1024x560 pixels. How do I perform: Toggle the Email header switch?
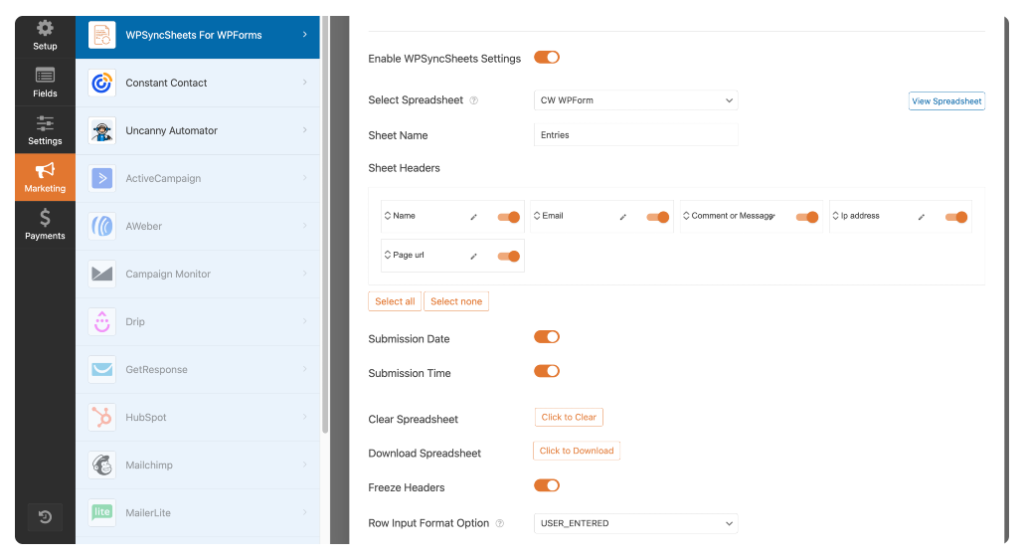click(658, 217)
